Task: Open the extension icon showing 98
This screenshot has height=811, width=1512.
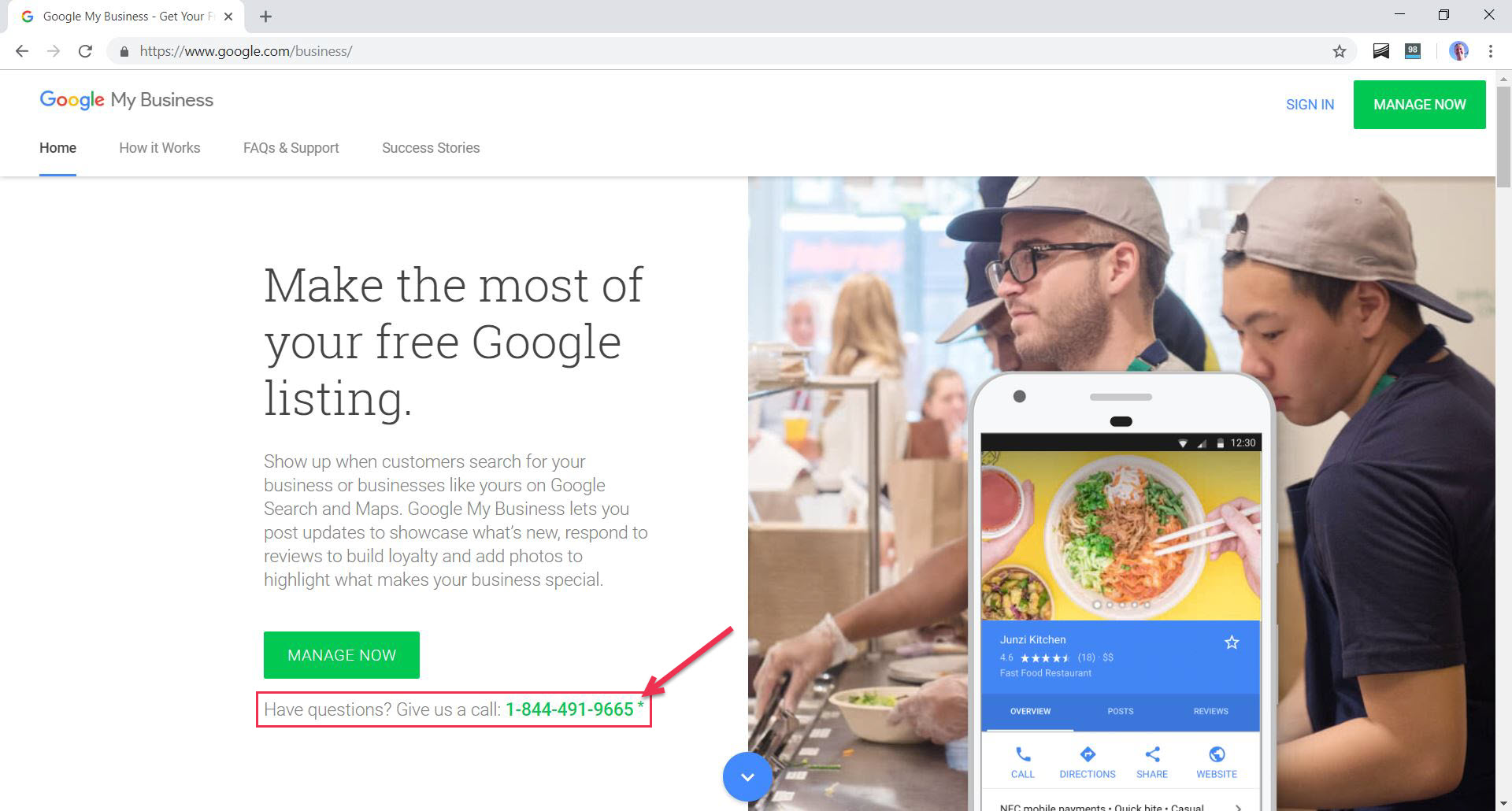Action: pos(1413,51)
